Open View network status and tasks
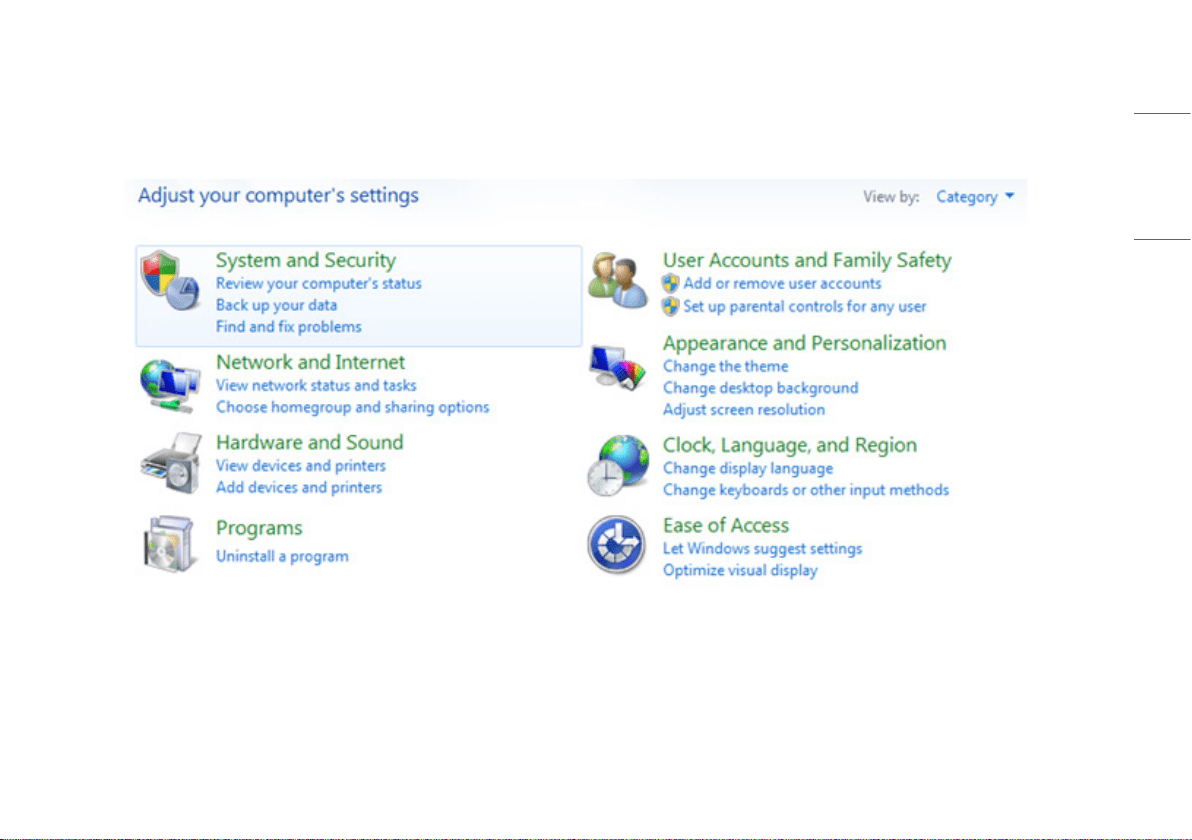The image size is (1192, 840). click(x=316, y=385)
